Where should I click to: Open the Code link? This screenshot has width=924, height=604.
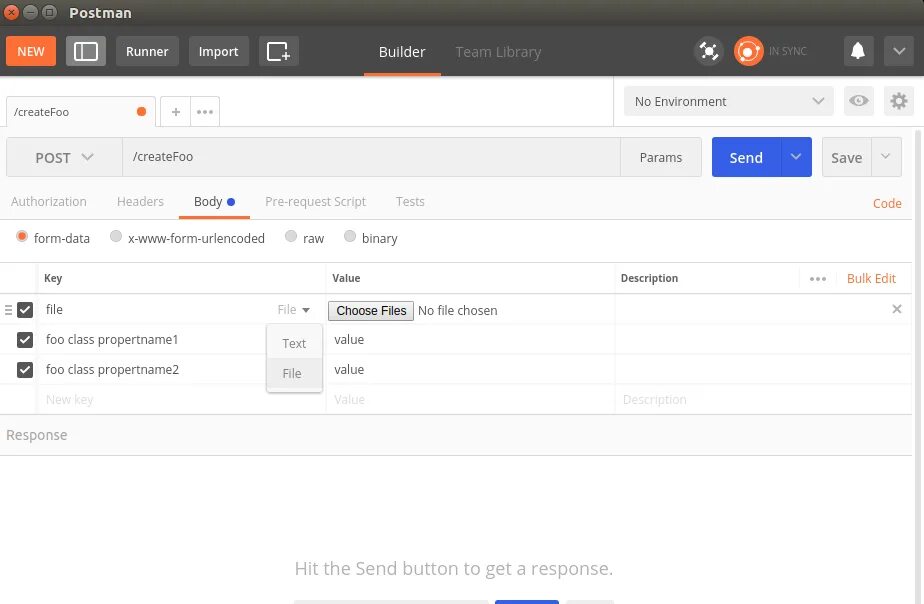click(x=887, y=203)
